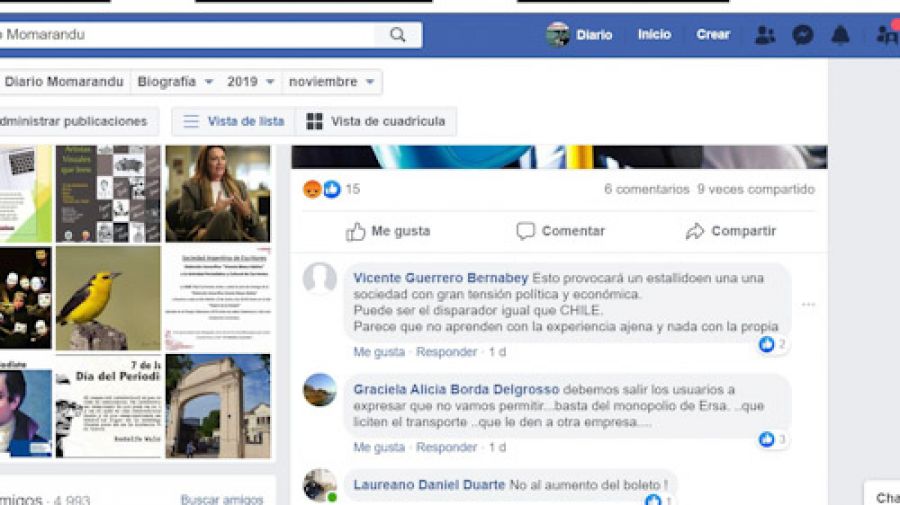Click the Me gusta thumbs-up on post
The width and height of the screenshot is (900, 505).
click(388, 231)
